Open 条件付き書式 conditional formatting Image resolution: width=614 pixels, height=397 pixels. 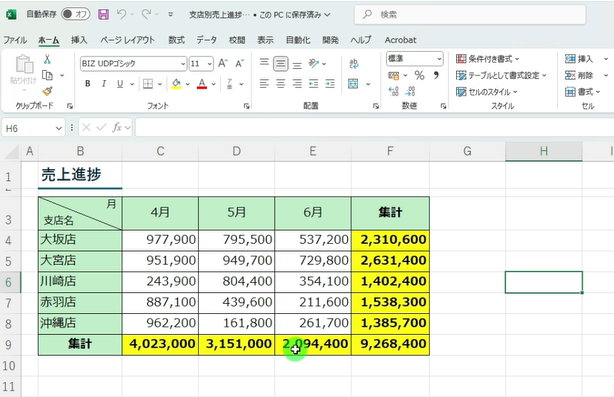click(488, 59)
